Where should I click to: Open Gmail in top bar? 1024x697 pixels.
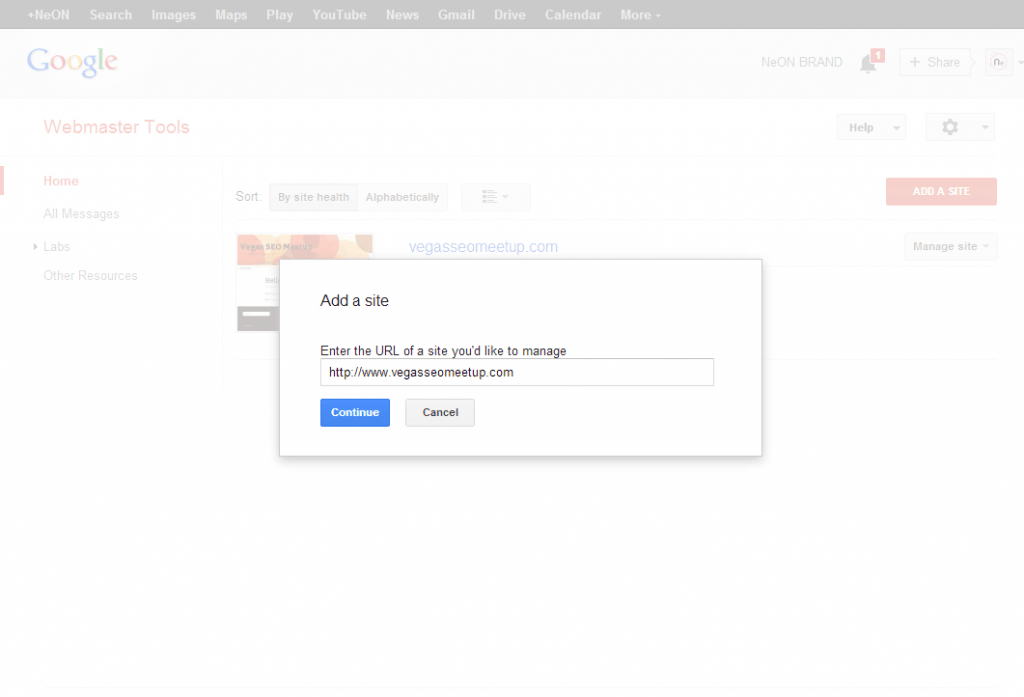click(456, 14)
